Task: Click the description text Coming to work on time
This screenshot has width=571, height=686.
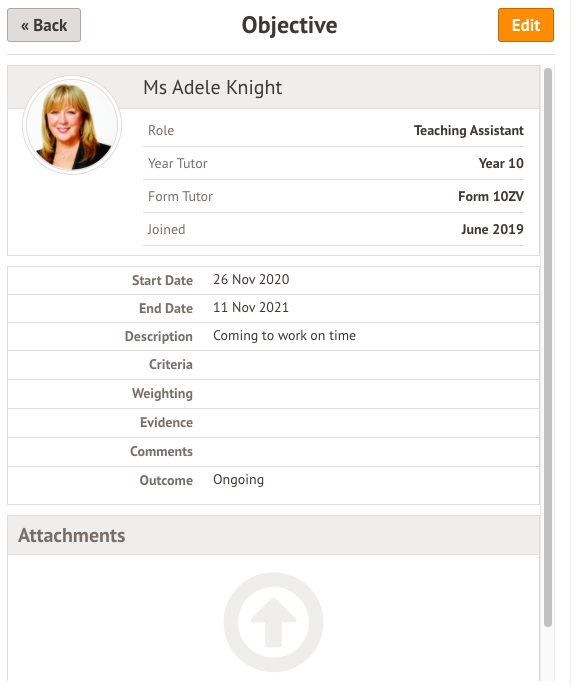Action: tap(284, 336)
